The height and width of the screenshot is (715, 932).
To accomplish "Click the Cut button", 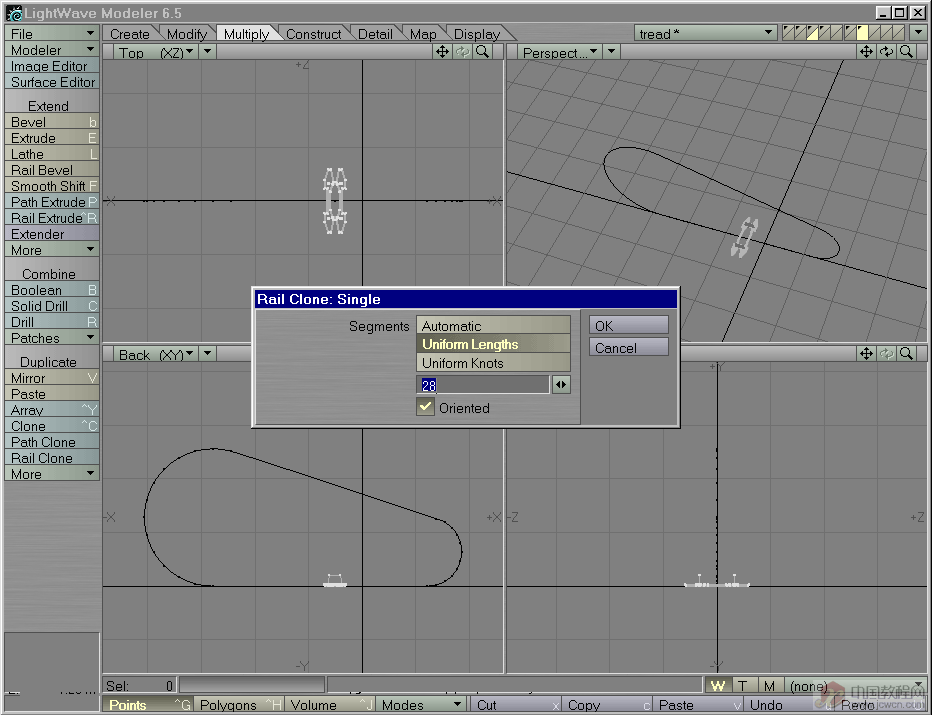I will 516,705.
